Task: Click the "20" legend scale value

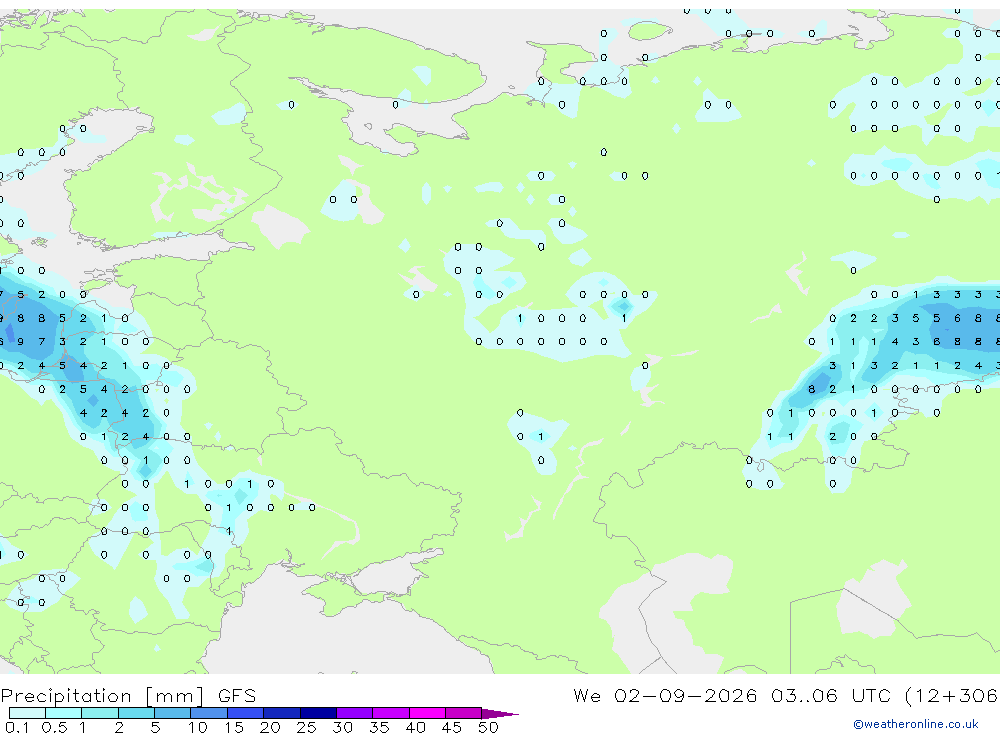Action: pyautogui.click(x=270, y=727)
